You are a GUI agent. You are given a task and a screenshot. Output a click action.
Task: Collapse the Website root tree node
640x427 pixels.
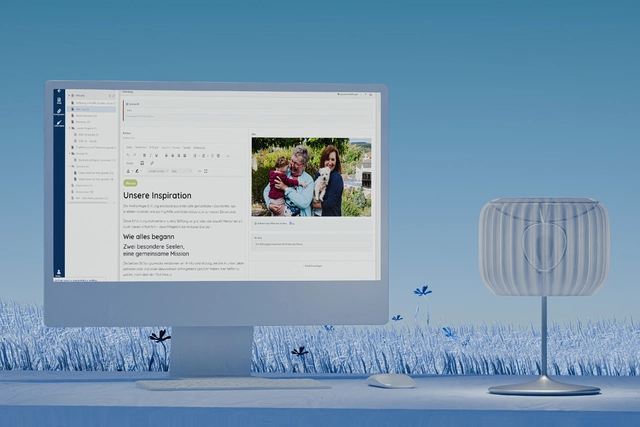69,96
